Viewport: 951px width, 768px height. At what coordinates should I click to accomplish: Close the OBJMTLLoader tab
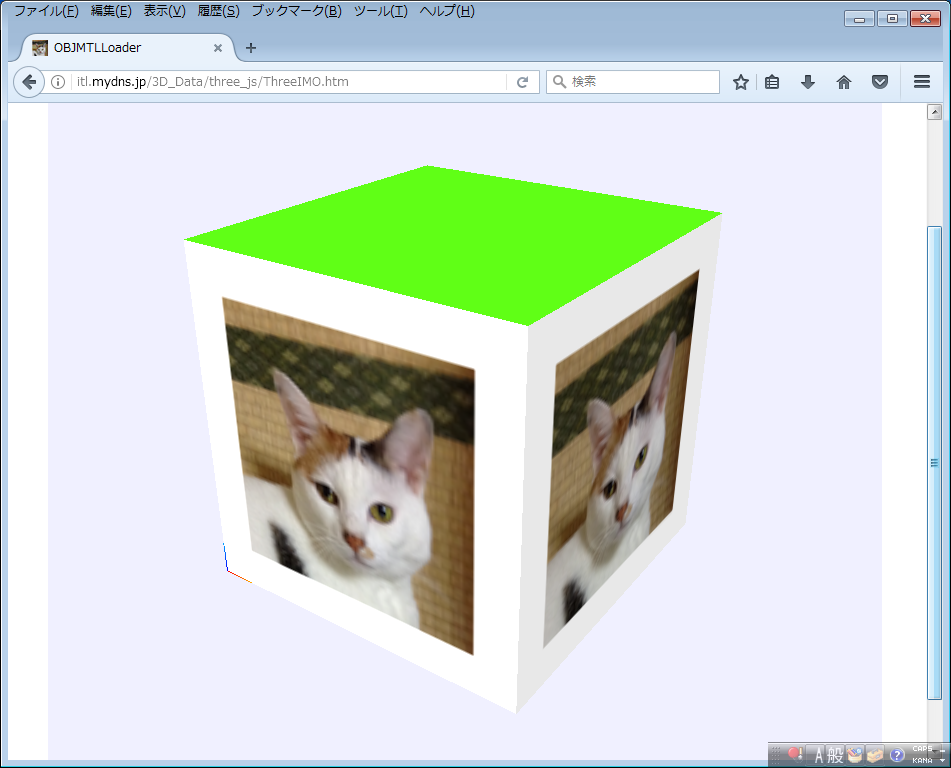coord(218,48)
